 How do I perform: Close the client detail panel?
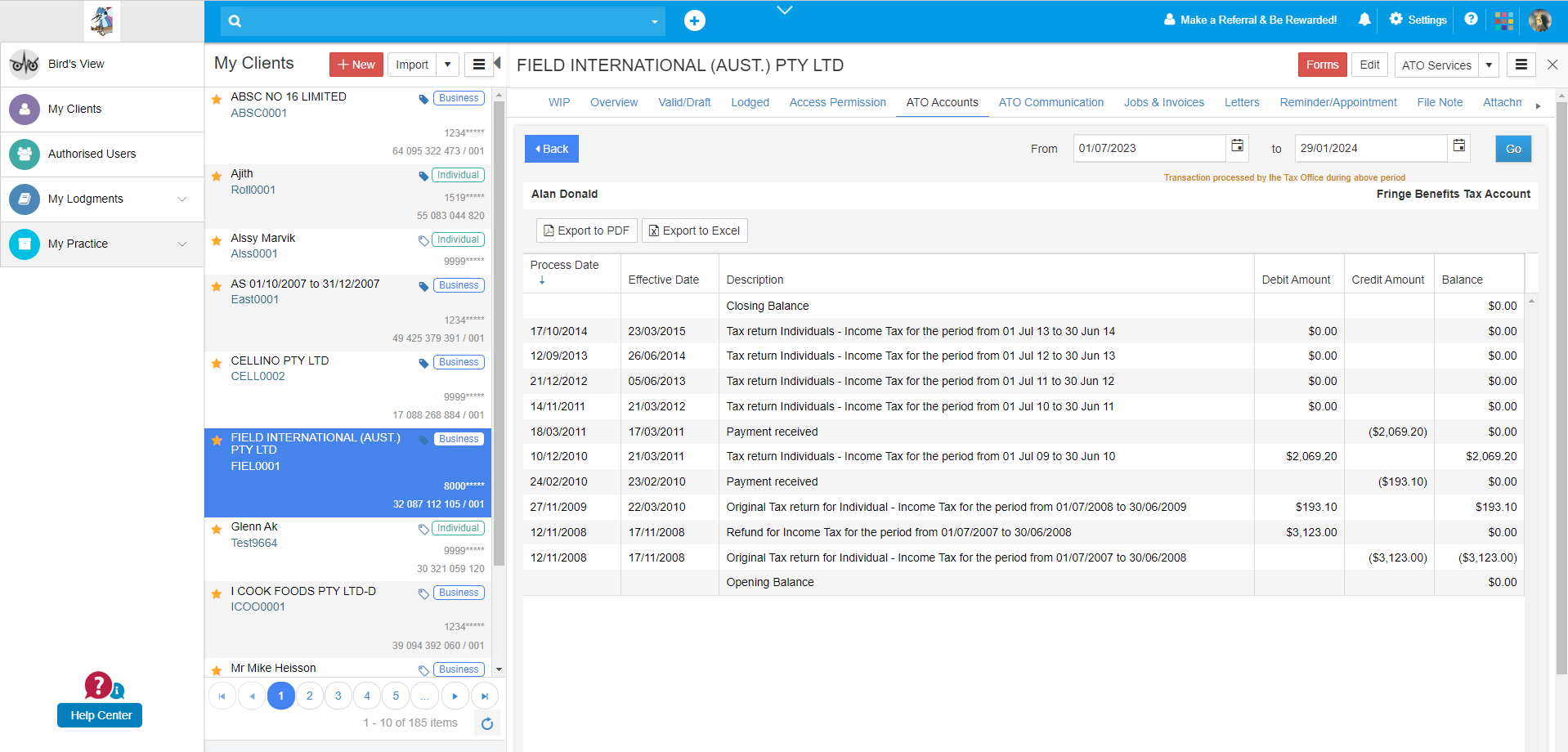[1552, 65]
